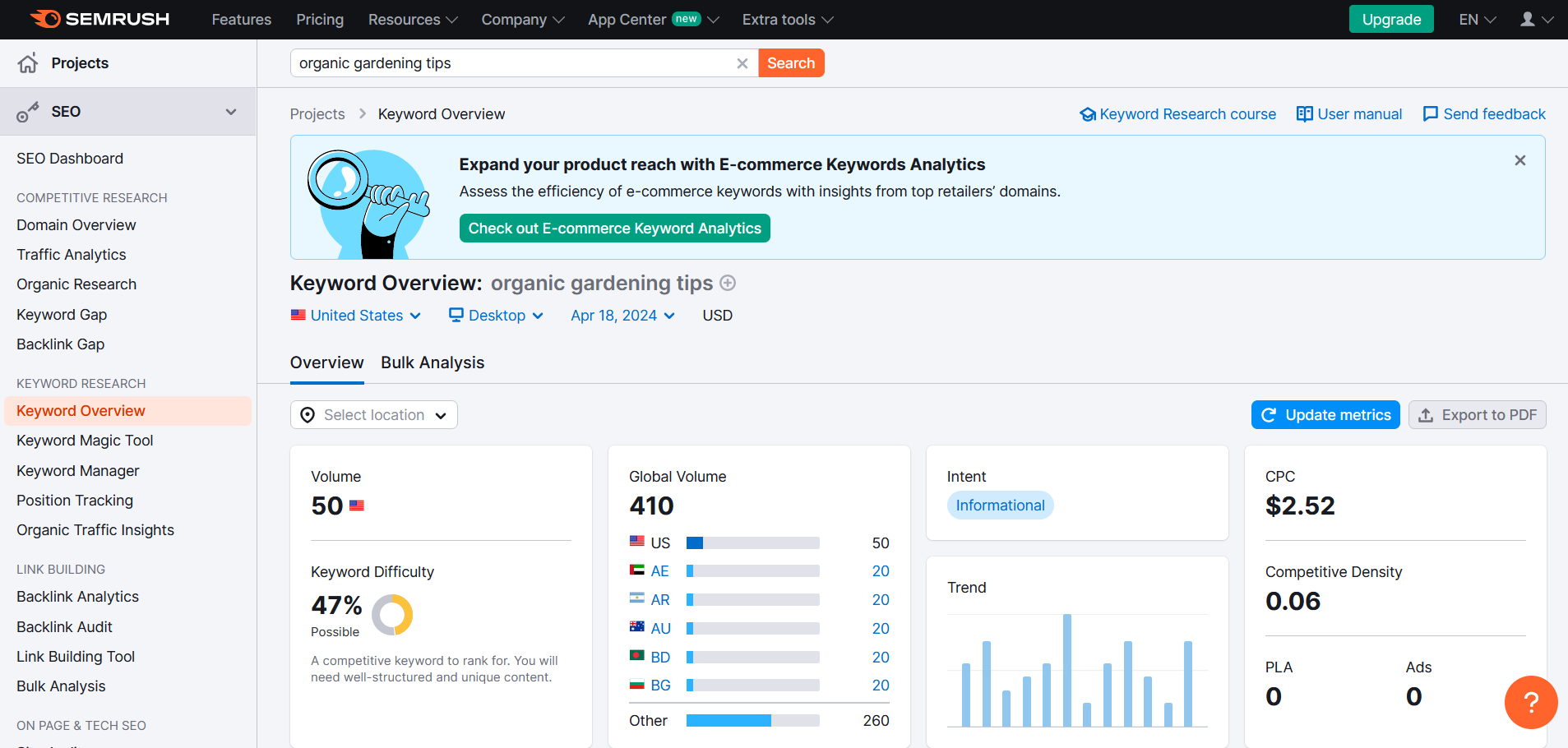Click the orange Search button
This screenshot has width=1568, height=748.
coord(791,63)
